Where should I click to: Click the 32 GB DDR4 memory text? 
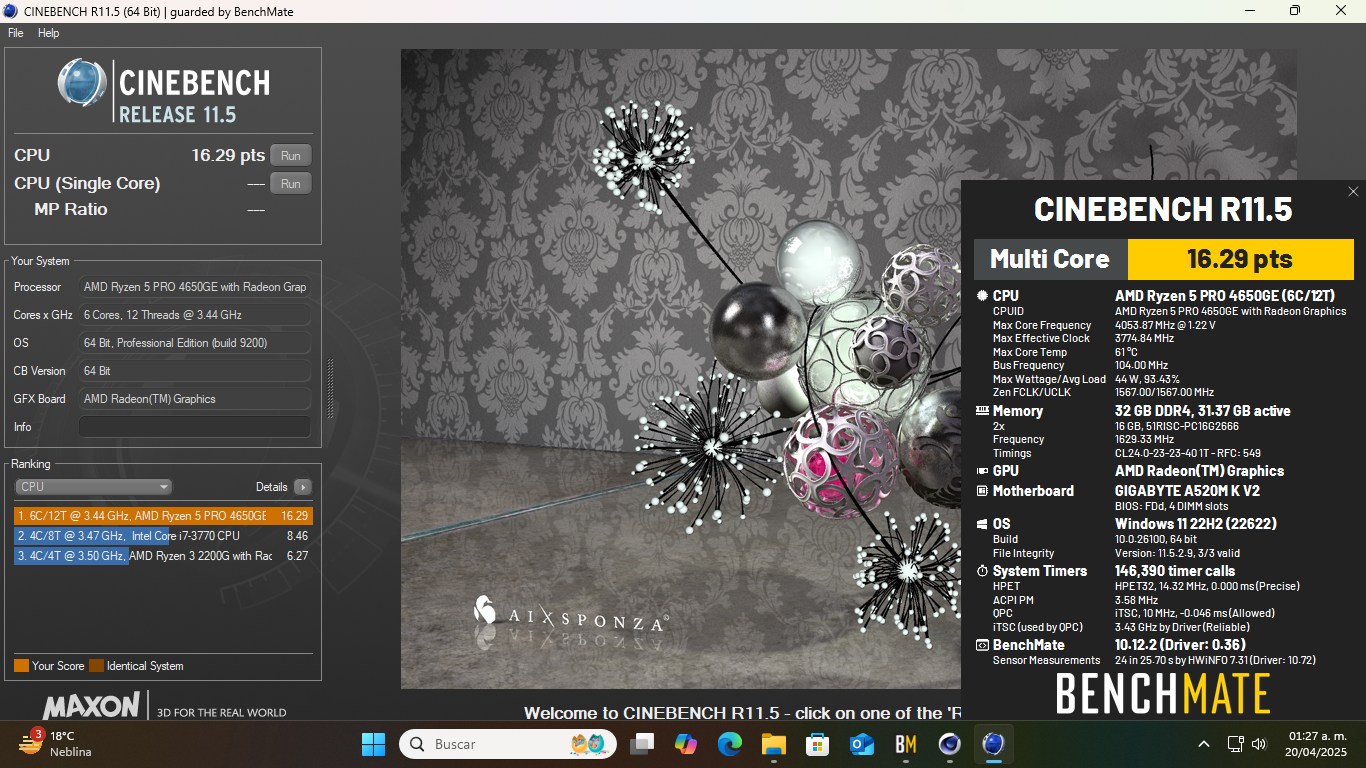tap(1203, 411)
